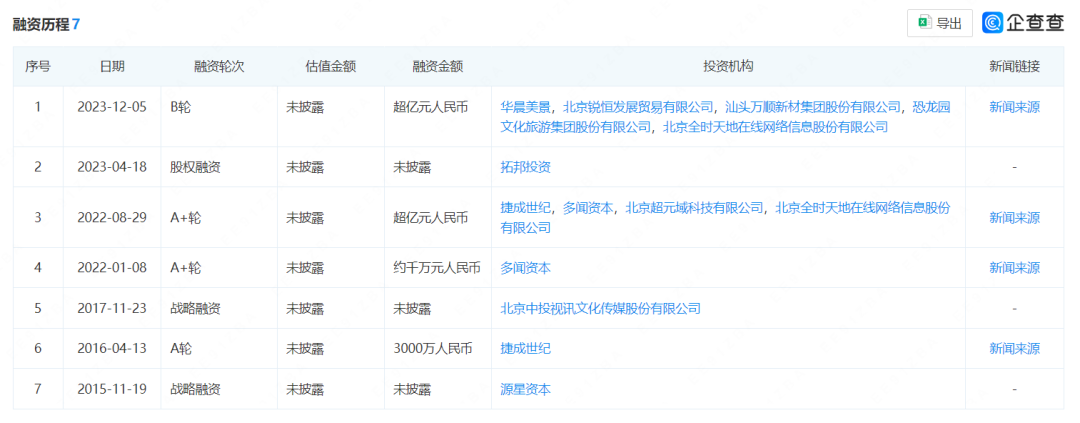Image resolution: width=1080 pixels, height=423 pixels.
Task: Open 恐龙园文化旅游集团股份有限公司 link
Action: 725,116
